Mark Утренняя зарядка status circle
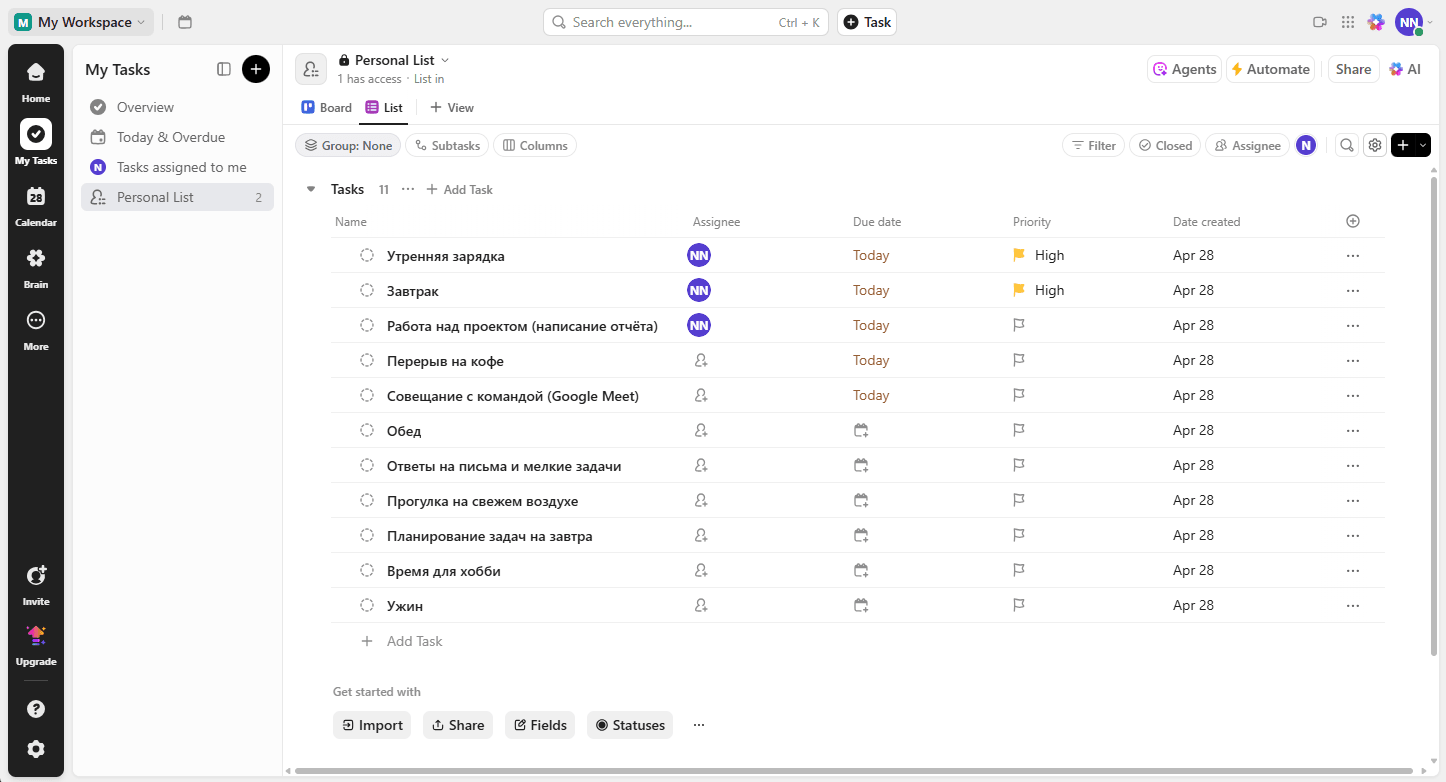Screen dimensions: 1446x782 (367, 255)
